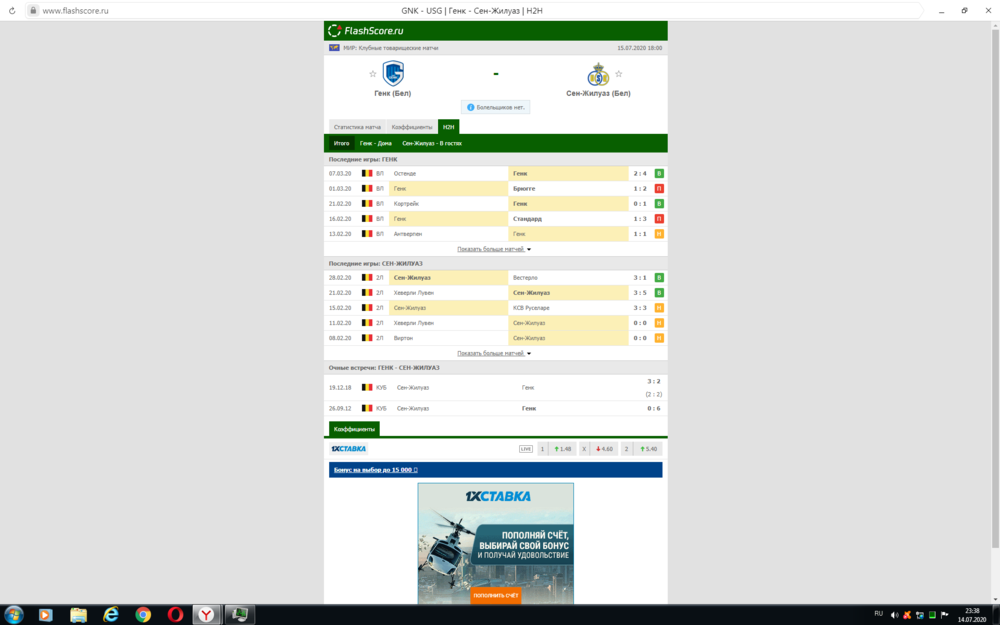Toggle the favorite star next to Сен-Жилуаз

pos(619,74)
